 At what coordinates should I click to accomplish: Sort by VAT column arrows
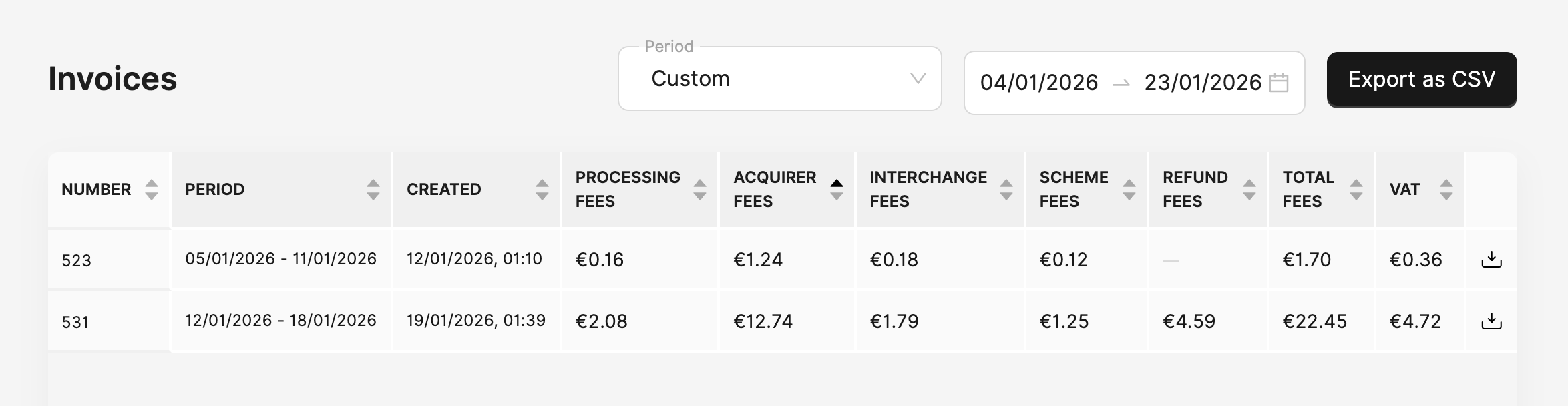pos(1446,190)
